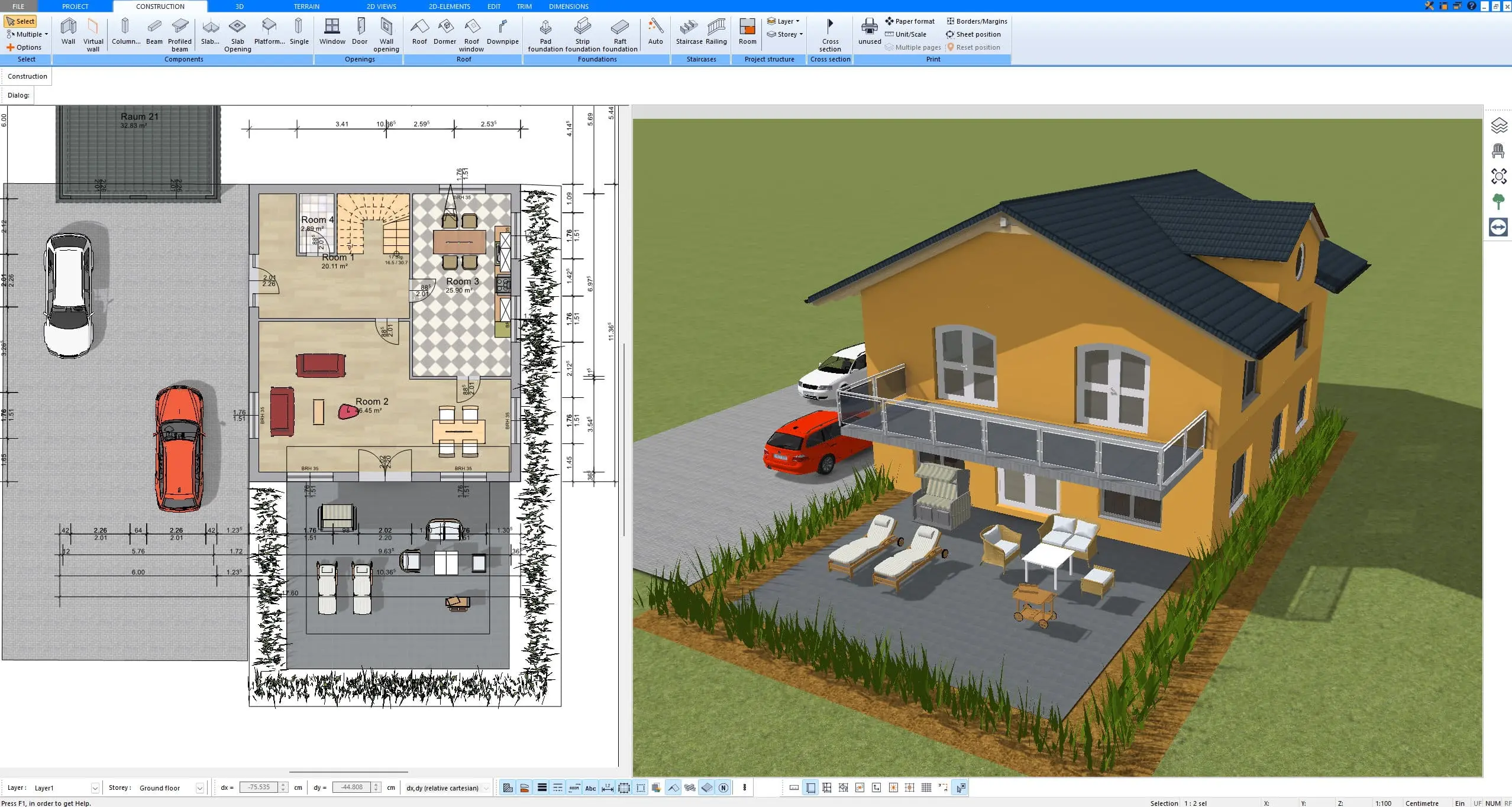
Task: Open the 2D VIEWS ribbon tab
Action: pyautogui.click(x=381, y=7)
